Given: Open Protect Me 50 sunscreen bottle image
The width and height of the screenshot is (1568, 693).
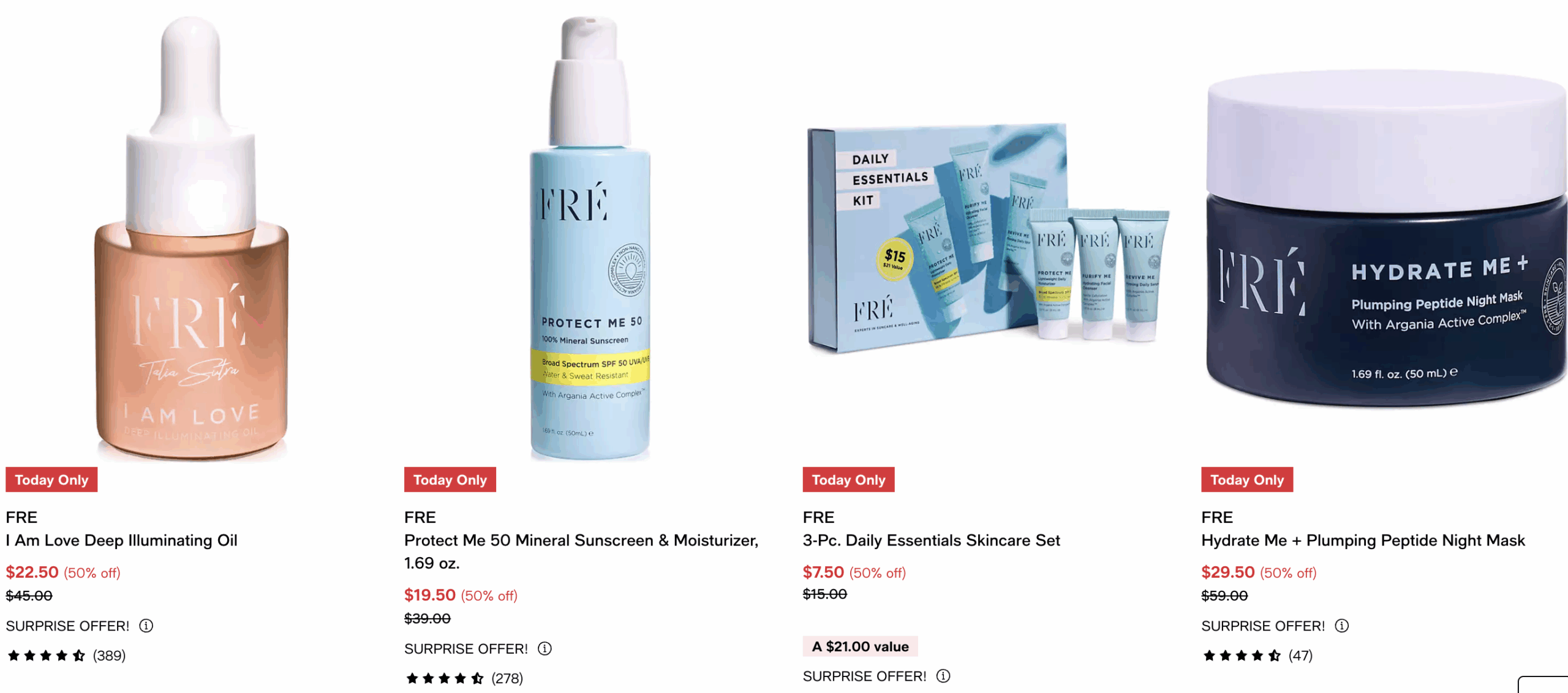Looking at the screenshot, I should (590, 238).
